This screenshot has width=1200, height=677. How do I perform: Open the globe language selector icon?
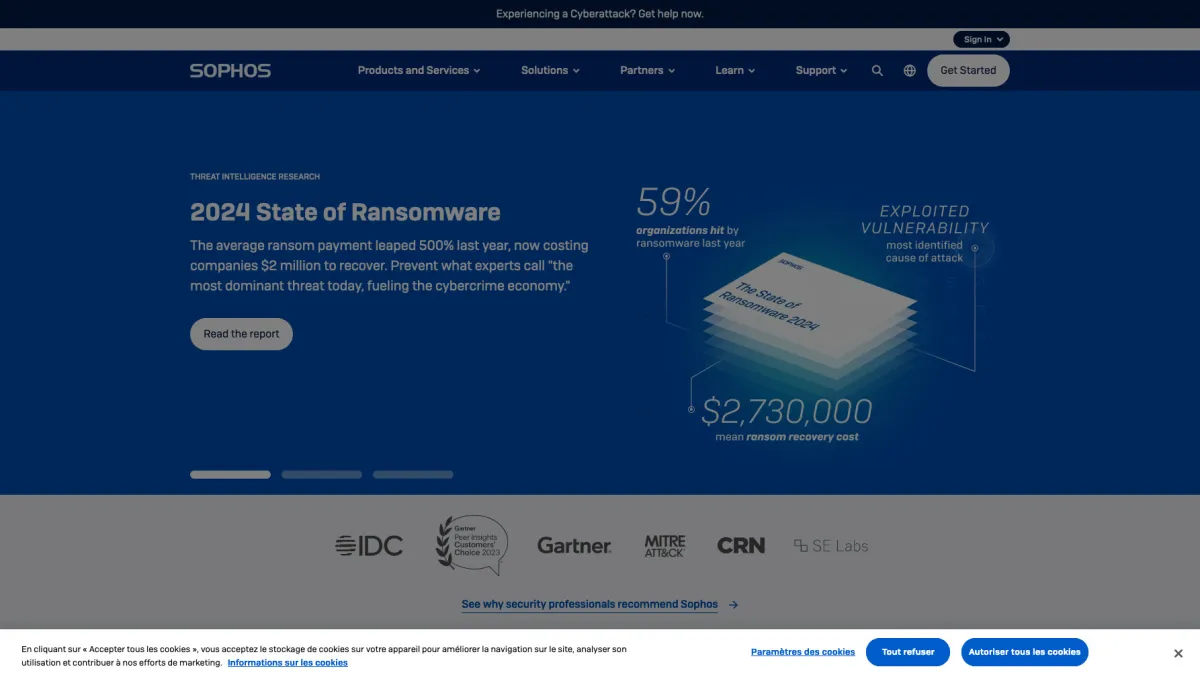[909, 71]
